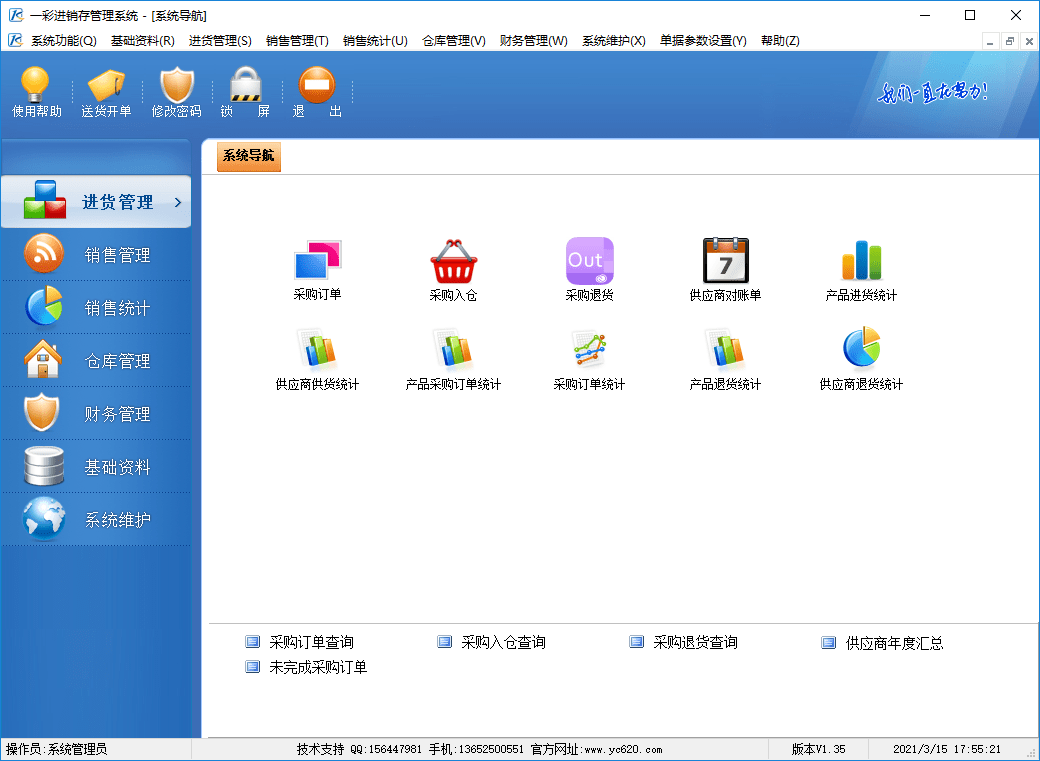
Task: Open the 供应商对账单 supplier statement calendar icon
Action: [725, 262]
